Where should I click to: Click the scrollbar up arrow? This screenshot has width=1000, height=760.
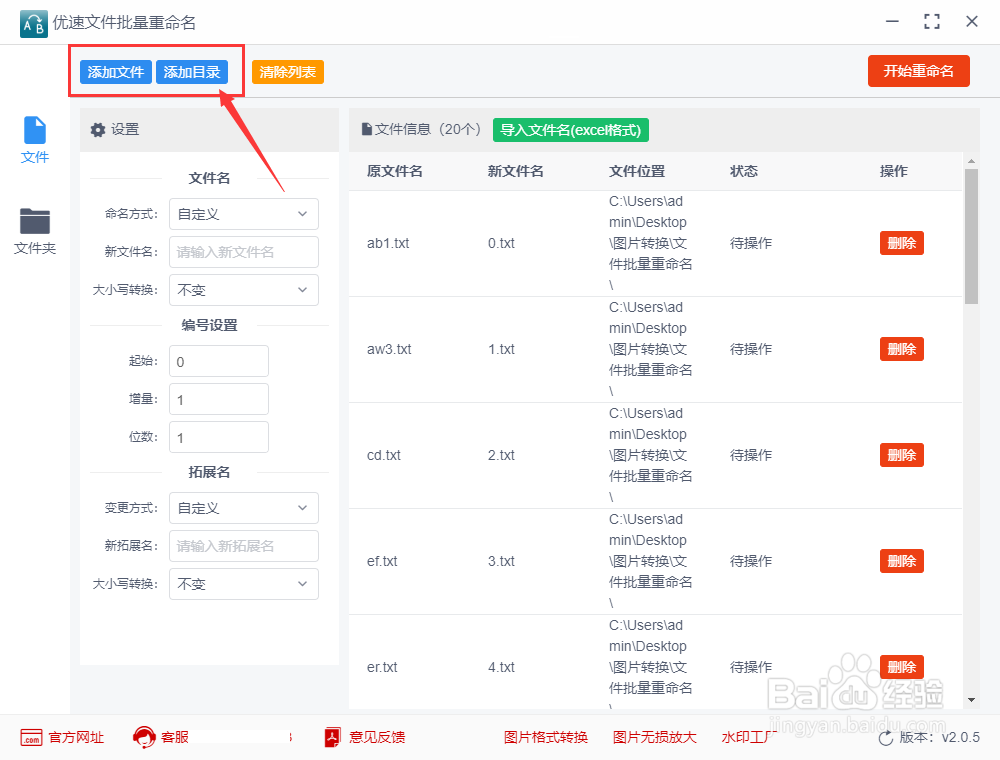pos(971,161)
